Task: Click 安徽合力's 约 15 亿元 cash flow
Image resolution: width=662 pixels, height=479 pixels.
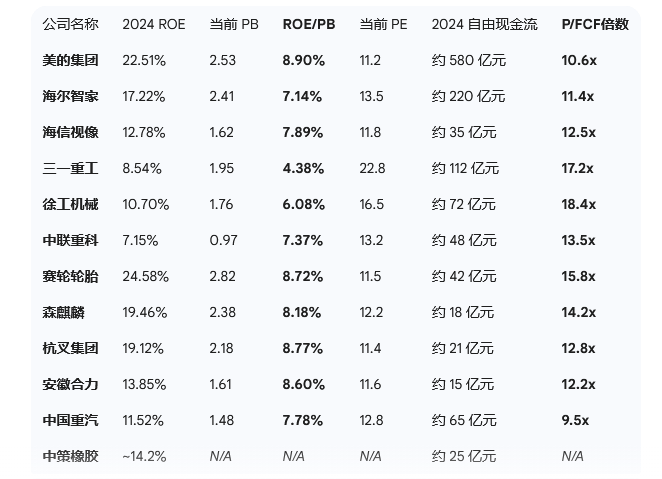Action: tap(463, 384)
